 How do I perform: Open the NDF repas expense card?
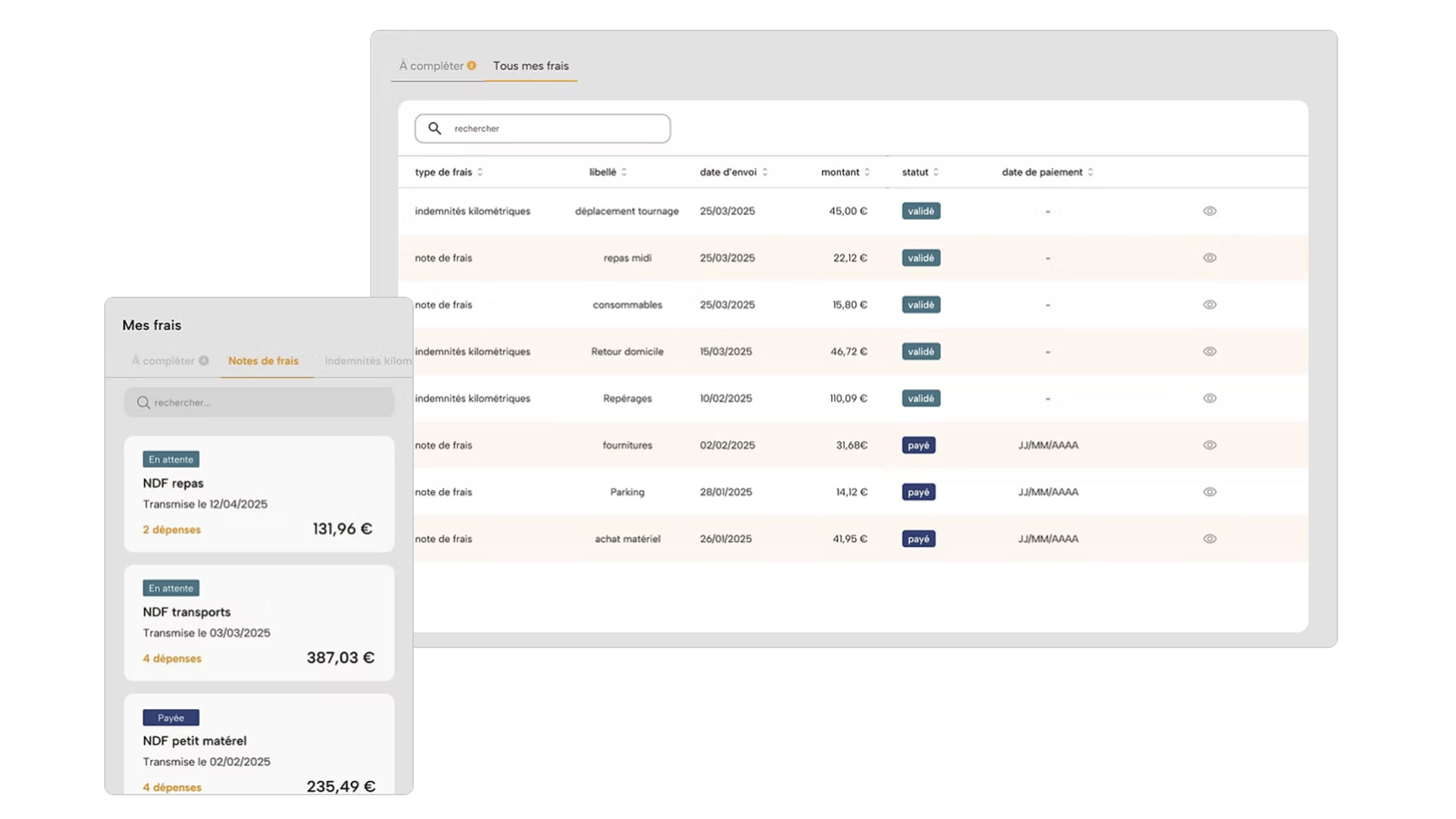(x=259, y=494)
